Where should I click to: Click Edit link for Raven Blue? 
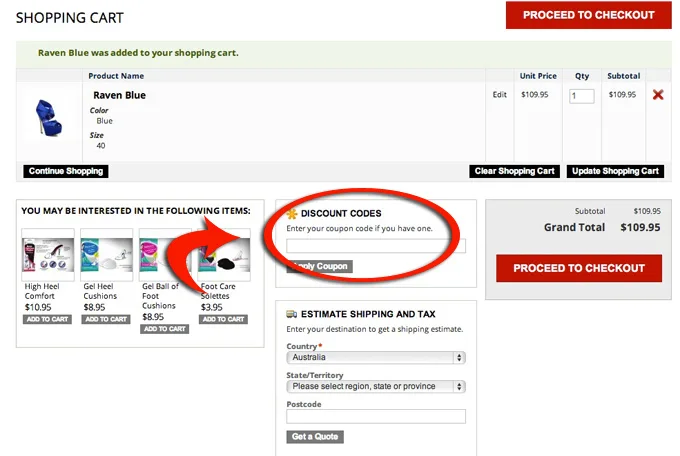500,95
